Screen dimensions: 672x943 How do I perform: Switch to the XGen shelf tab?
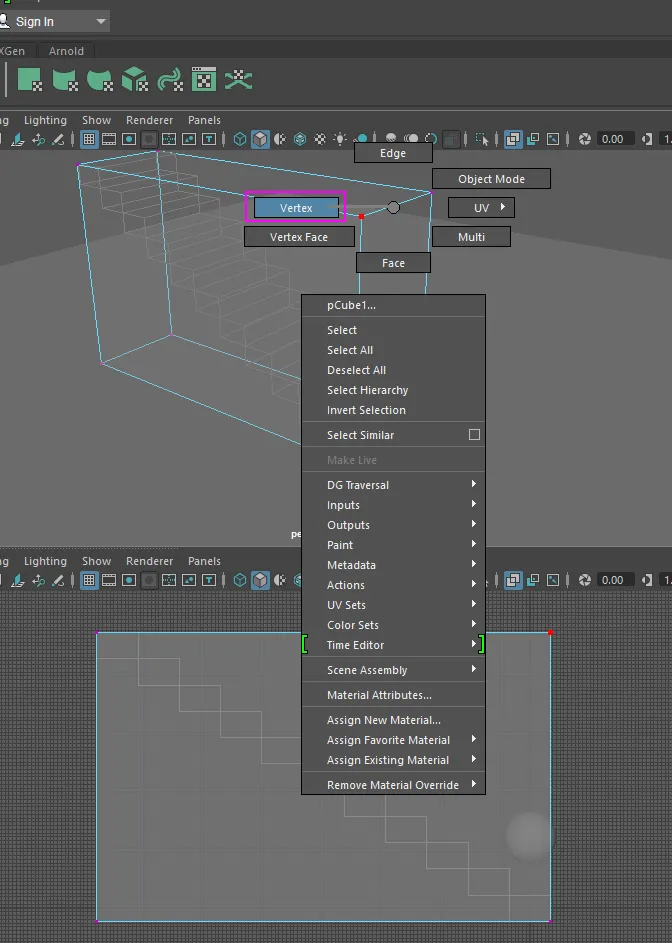pos(13,51)
